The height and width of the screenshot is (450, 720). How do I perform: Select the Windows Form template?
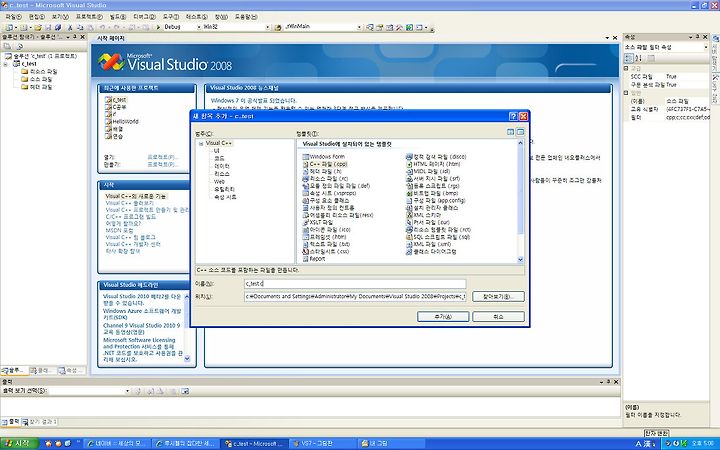[324, 157]
